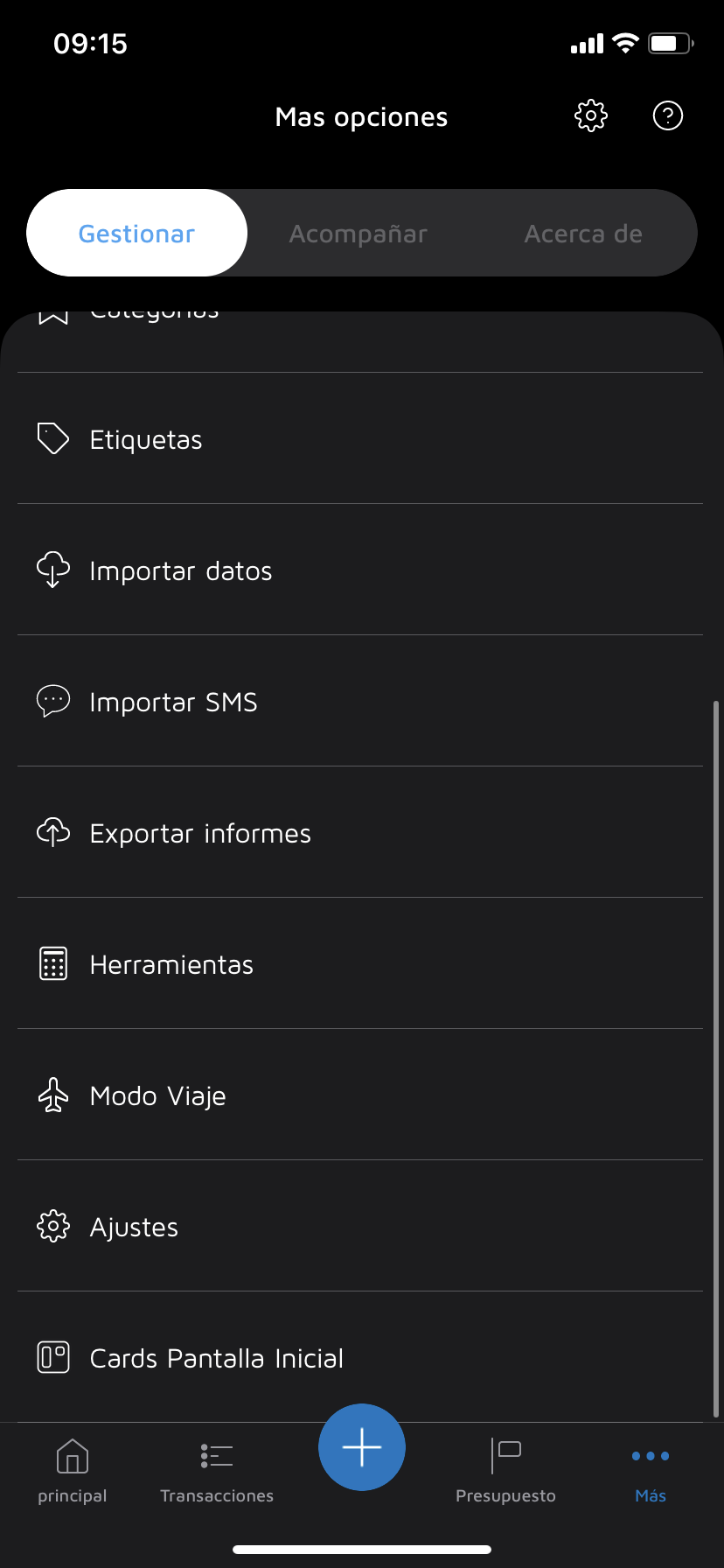Tap the Modo Viaje airplane icon
Screen dimensions: 724x1568
click(52, 1095)
